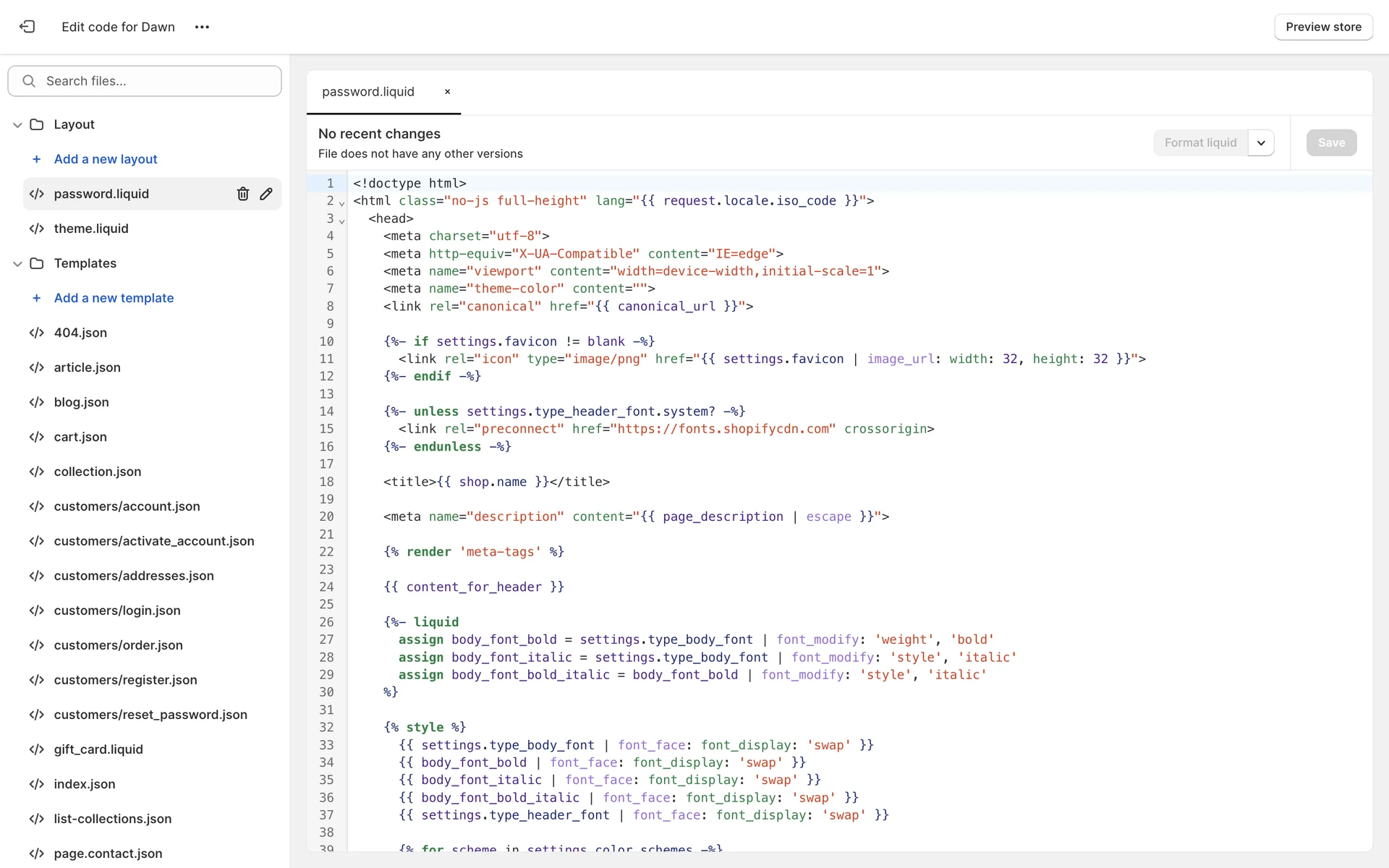
Task: Click the Preview store button
Action: pyautogui.click(x=1322, y=27)
